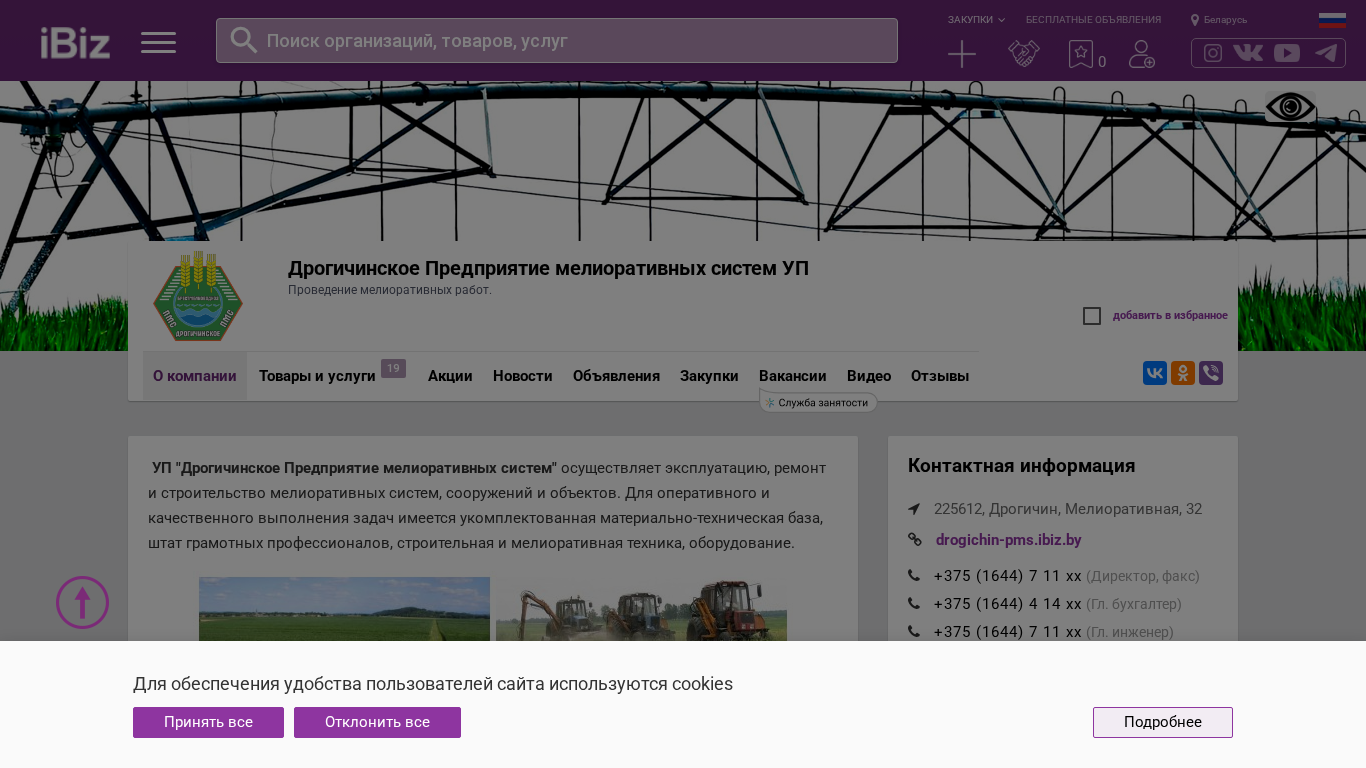Click the text 'Проведение мелиоративных работ.'
This screenshot has width=1366, height=768.
pyautogui.click(x=390, y=290)
